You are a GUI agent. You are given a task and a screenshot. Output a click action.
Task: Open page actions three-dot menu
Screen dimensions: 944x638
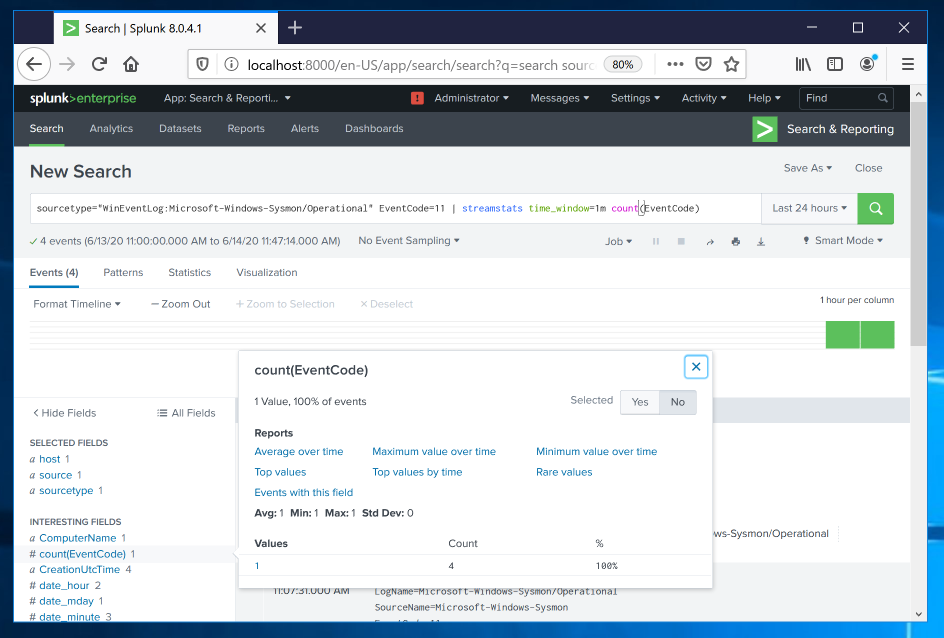pyautogui.click(x=675, y=64)
